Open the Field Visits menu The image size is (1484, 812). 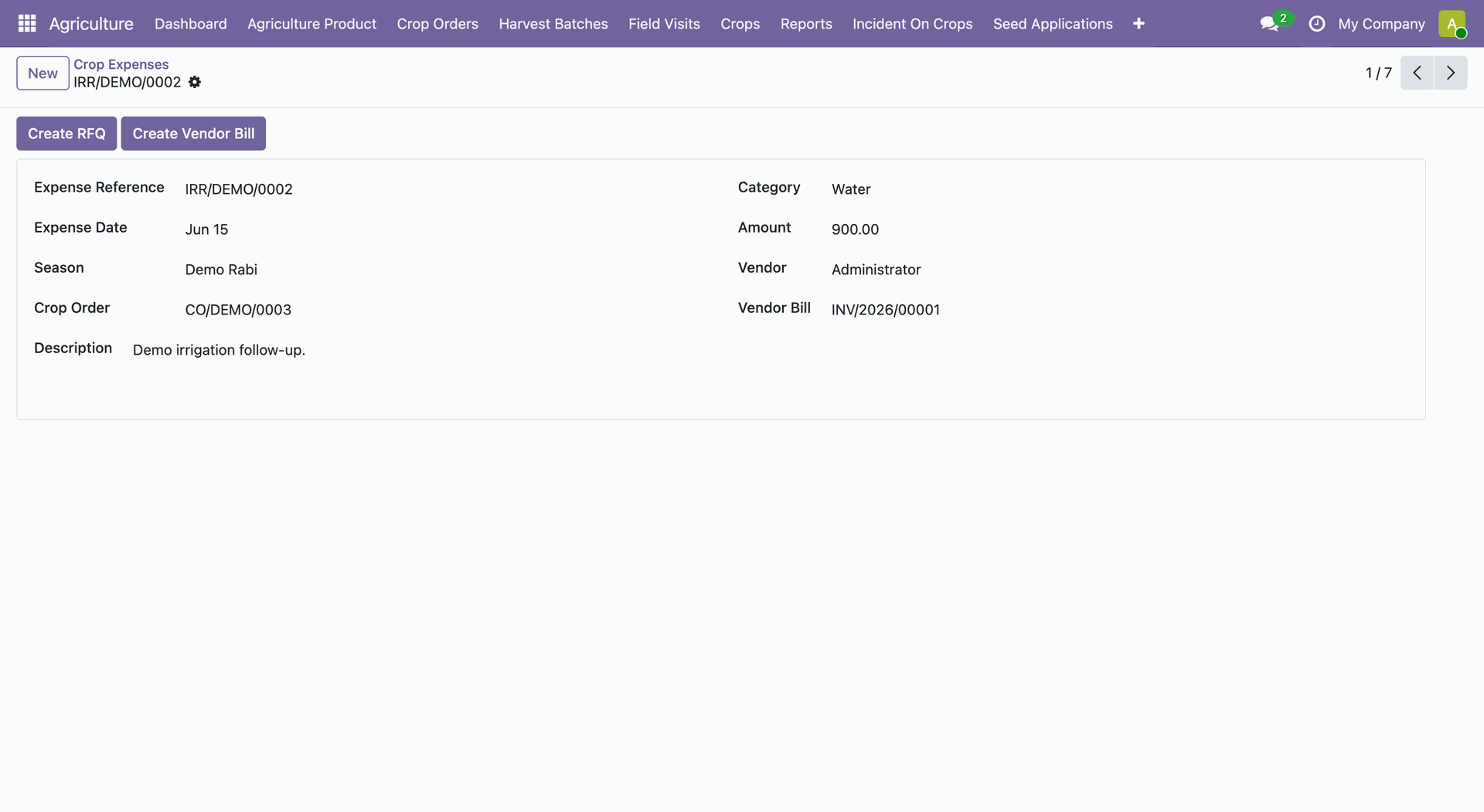664,24
